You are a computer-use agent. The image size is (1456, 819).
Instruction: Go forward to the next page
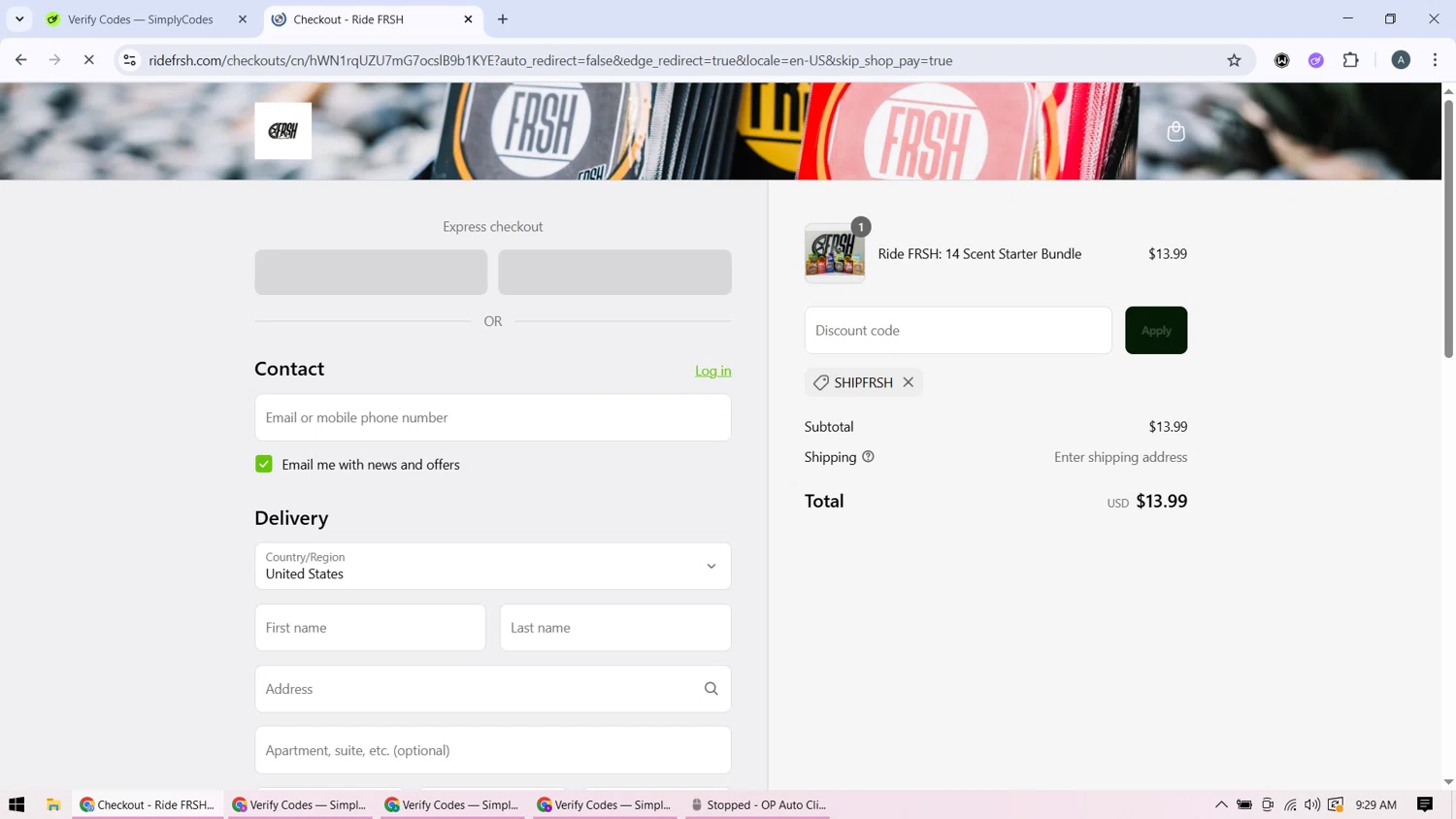tap(54, 60)
